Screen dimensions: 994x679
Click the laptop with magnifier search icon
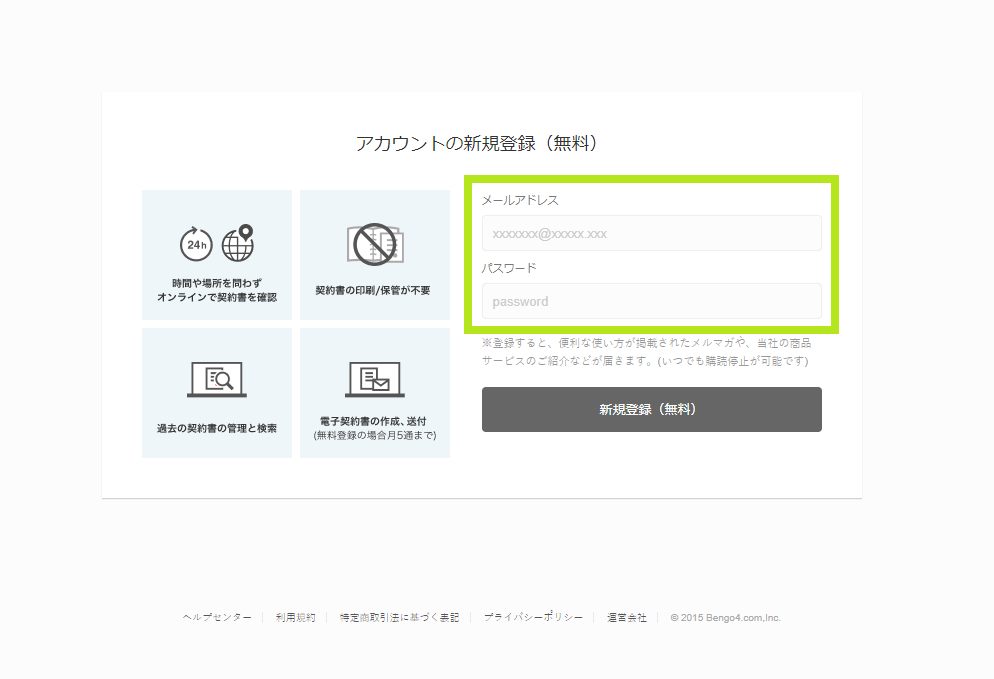click(x=217, y=379)
